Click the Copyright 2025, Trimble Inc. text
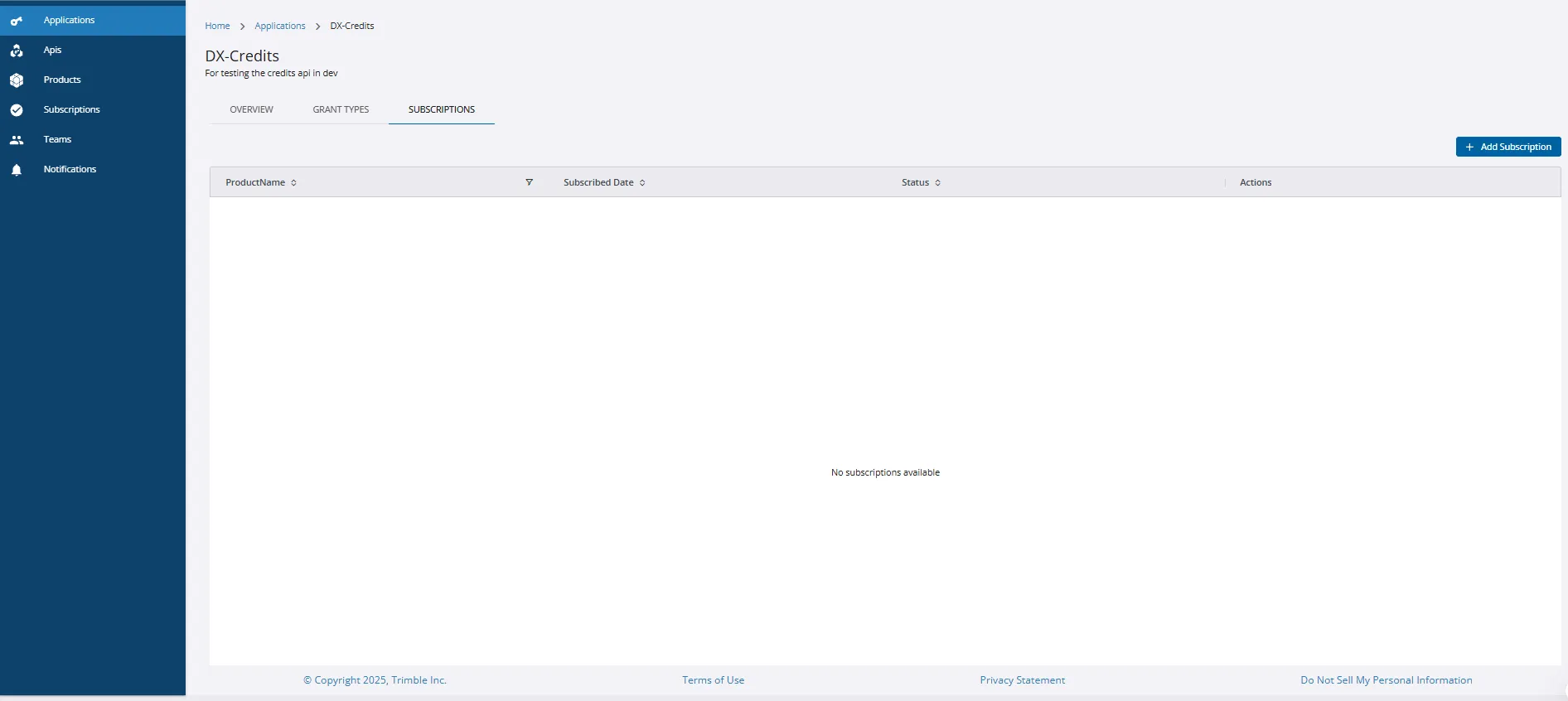 (375, 680)
